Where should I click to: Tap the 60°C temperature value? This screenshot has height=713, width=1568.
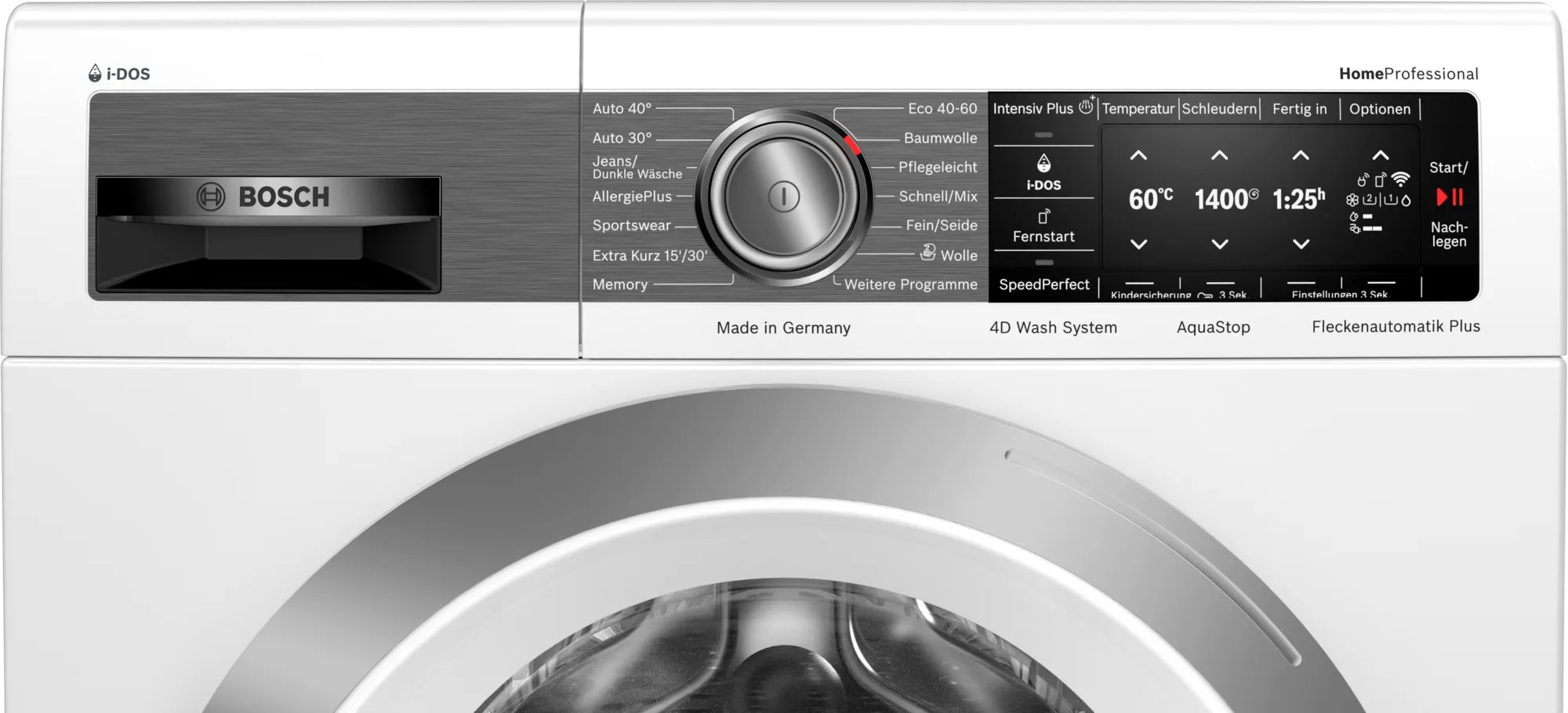1151,199
